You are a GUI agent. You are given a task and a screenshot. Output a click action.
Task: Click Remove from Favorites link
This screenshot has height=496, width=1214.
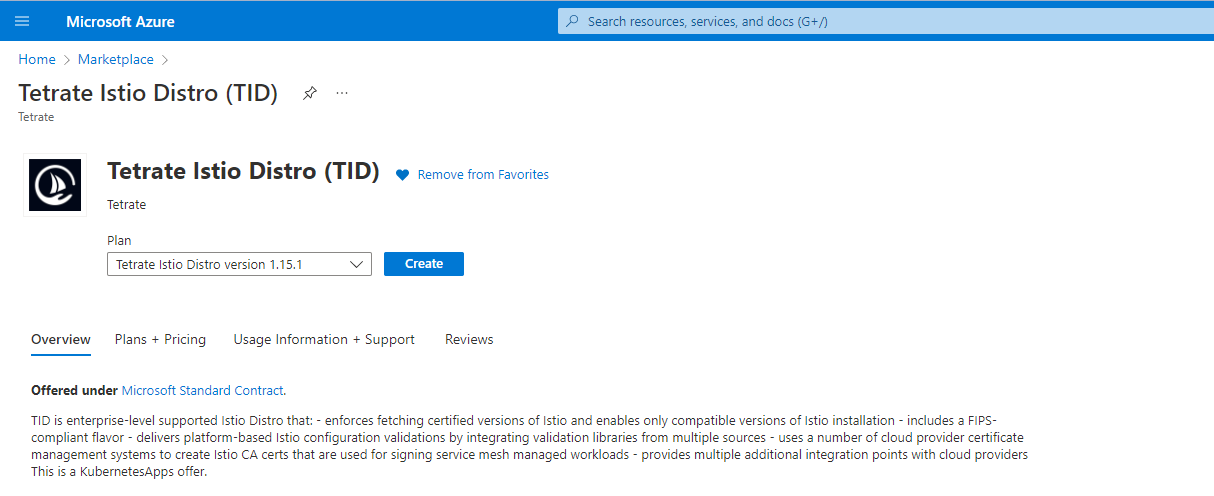click(x=483, y=175)
